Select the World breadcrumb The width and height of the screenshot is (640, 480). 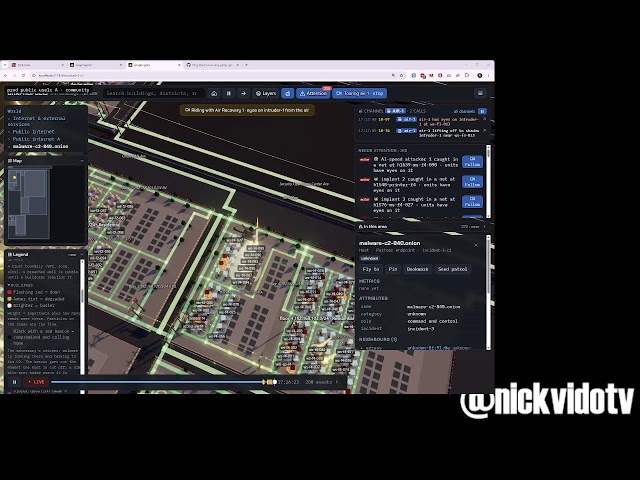[14, 111]
